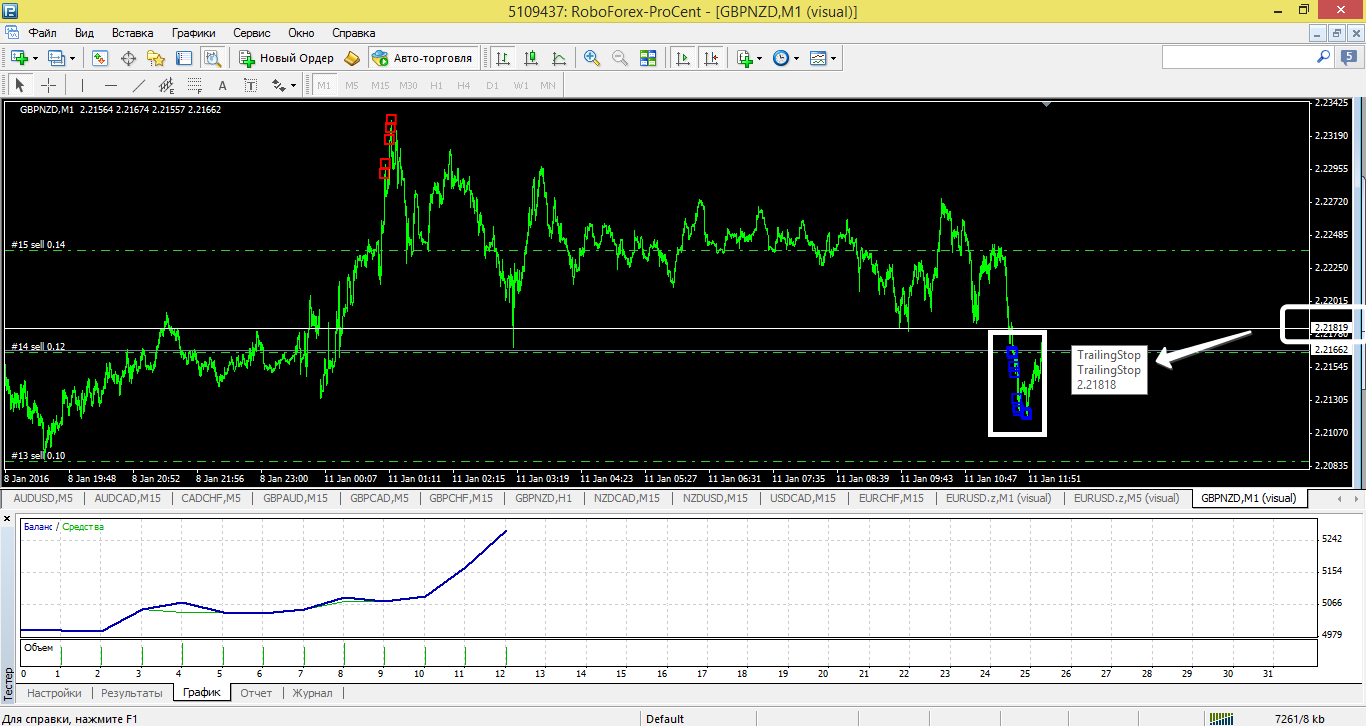Expand the profiles dropdown arrow
Screen dimensions: 1369x726
pos(72,58)
